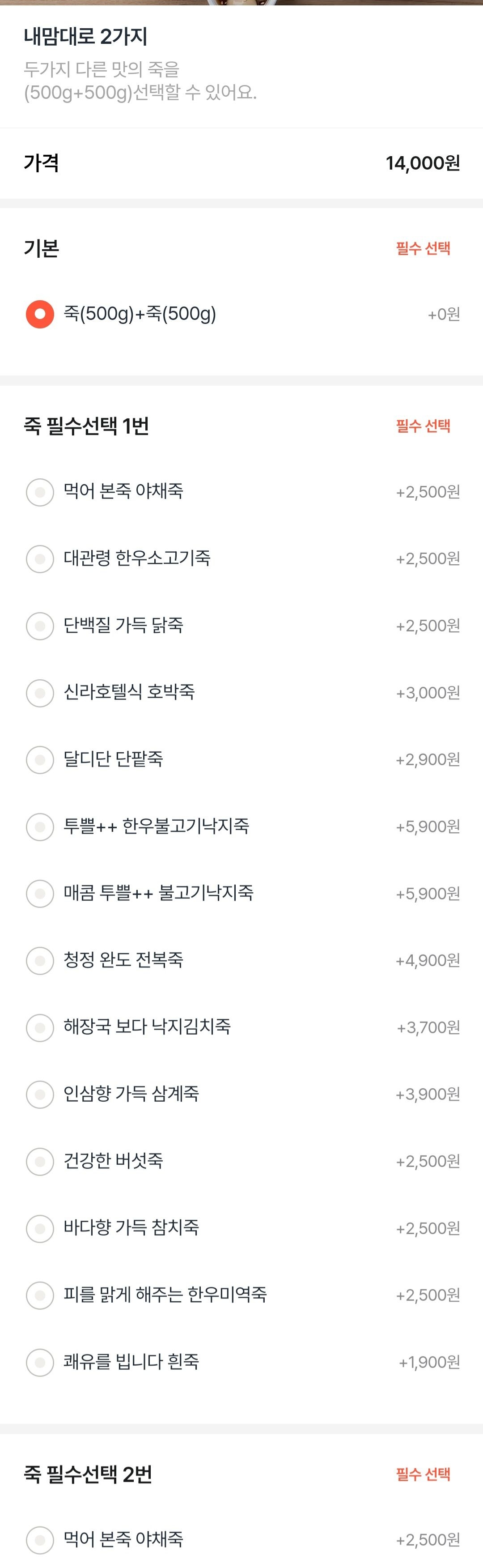Tap 필수 선택 label for 죽 필수선택 2번
Image resolution: width=483 pixels, height=1568 pixels.
coord(424,1474)
